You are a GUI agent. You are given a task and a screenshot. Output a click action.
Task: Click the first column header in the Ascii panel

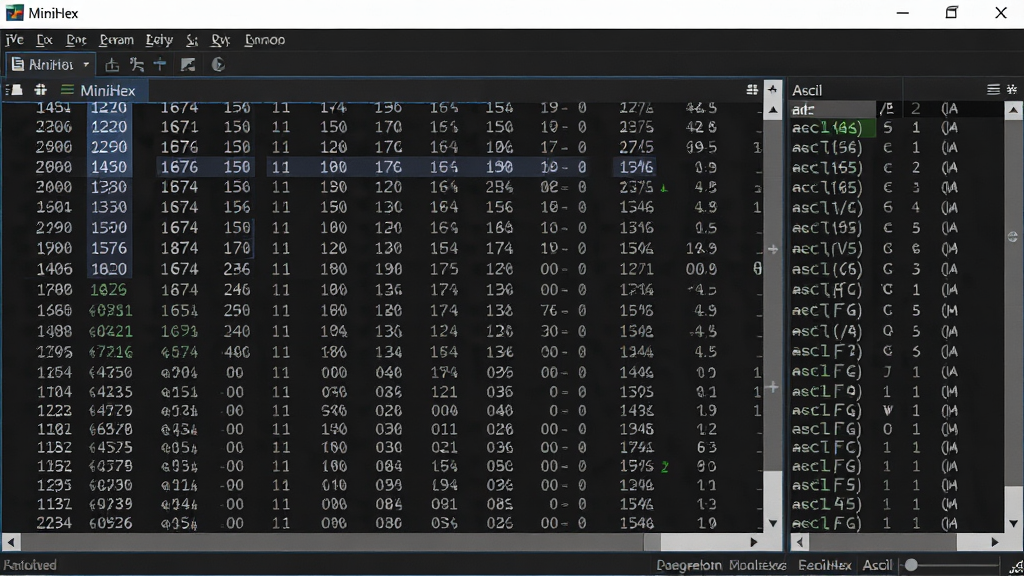tap(832, 109)
